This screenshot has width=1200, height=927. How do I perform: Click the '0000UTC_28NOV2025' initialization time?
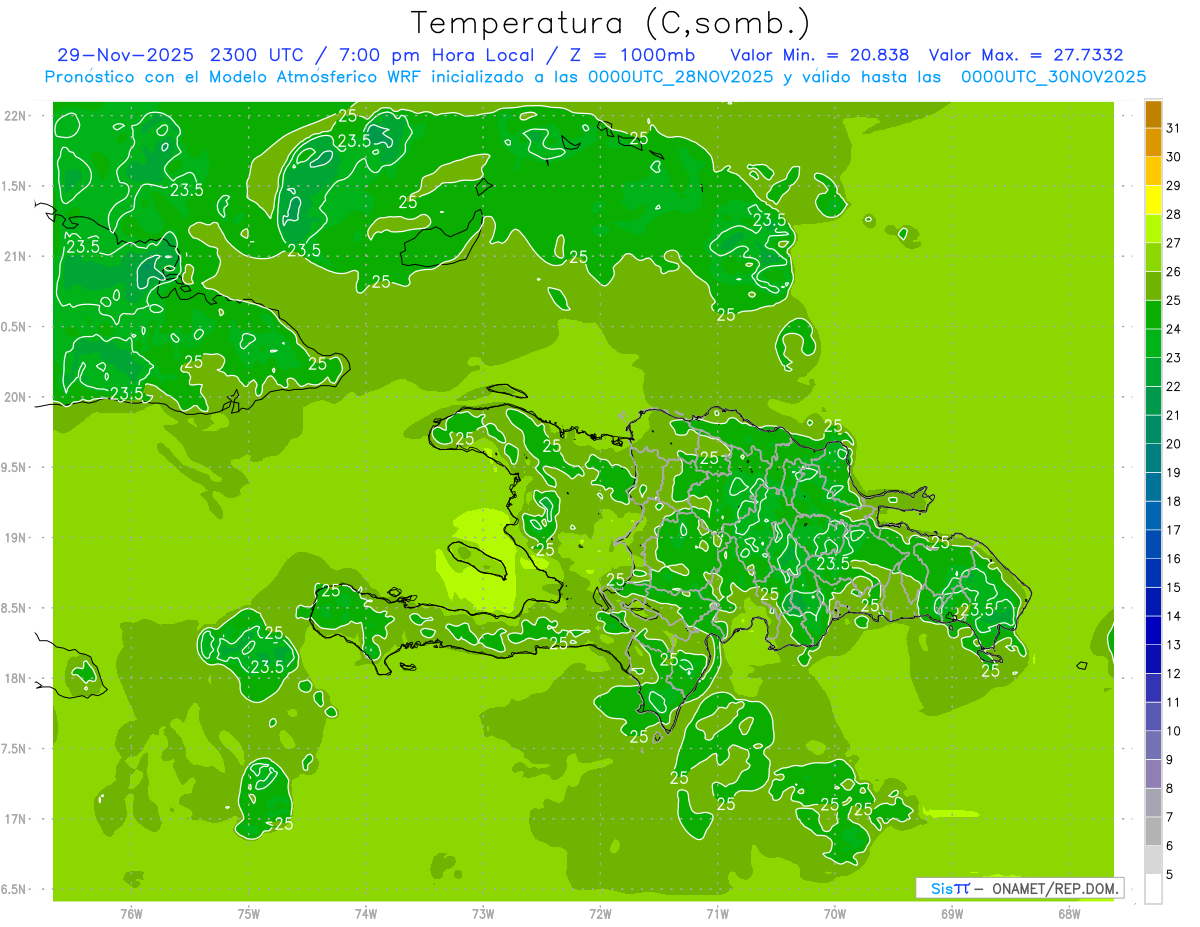680,77
